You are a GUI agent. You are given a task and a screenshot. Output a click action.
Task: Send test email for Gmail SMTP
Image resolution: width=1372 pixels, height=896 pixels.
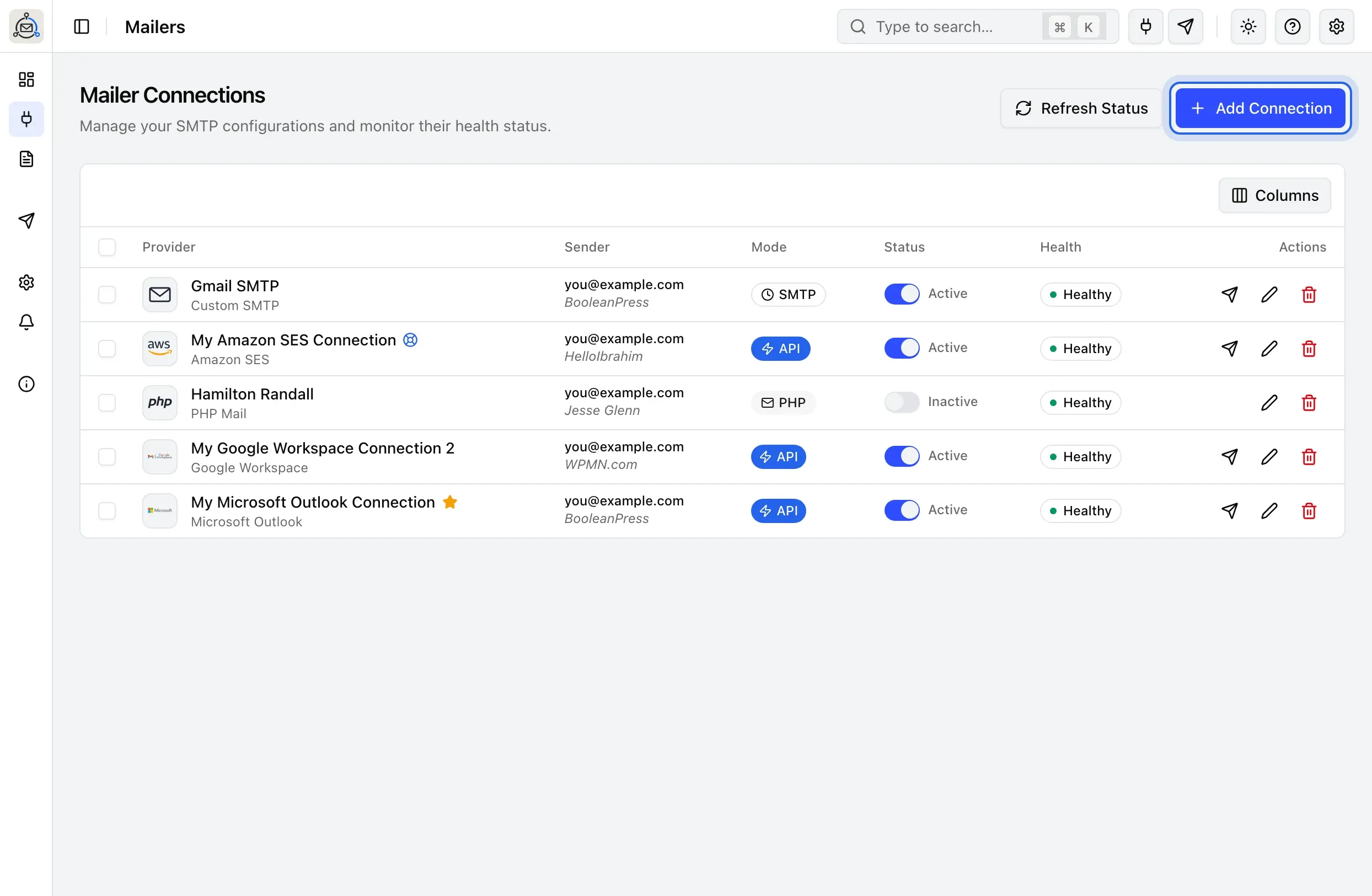click(x=1230, y=295)
